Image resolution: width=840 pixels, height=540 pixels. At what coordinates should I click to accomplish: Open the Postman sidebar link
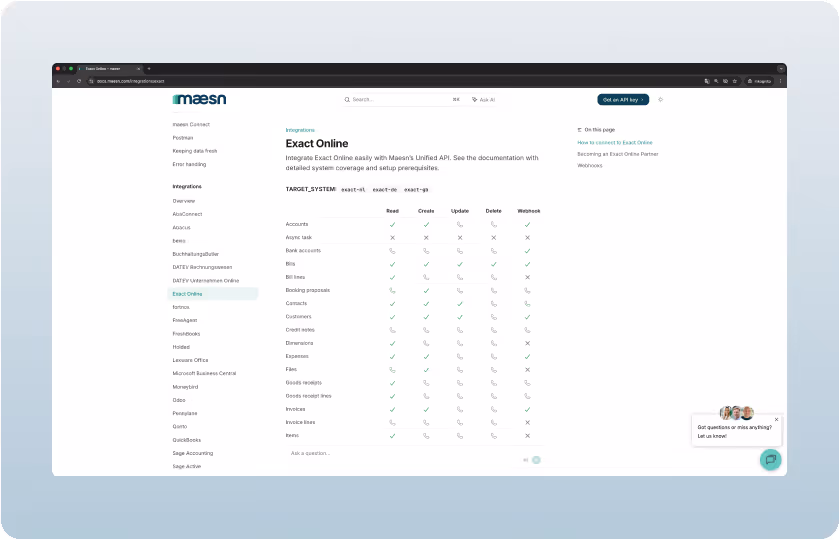[x=183, y=138]
